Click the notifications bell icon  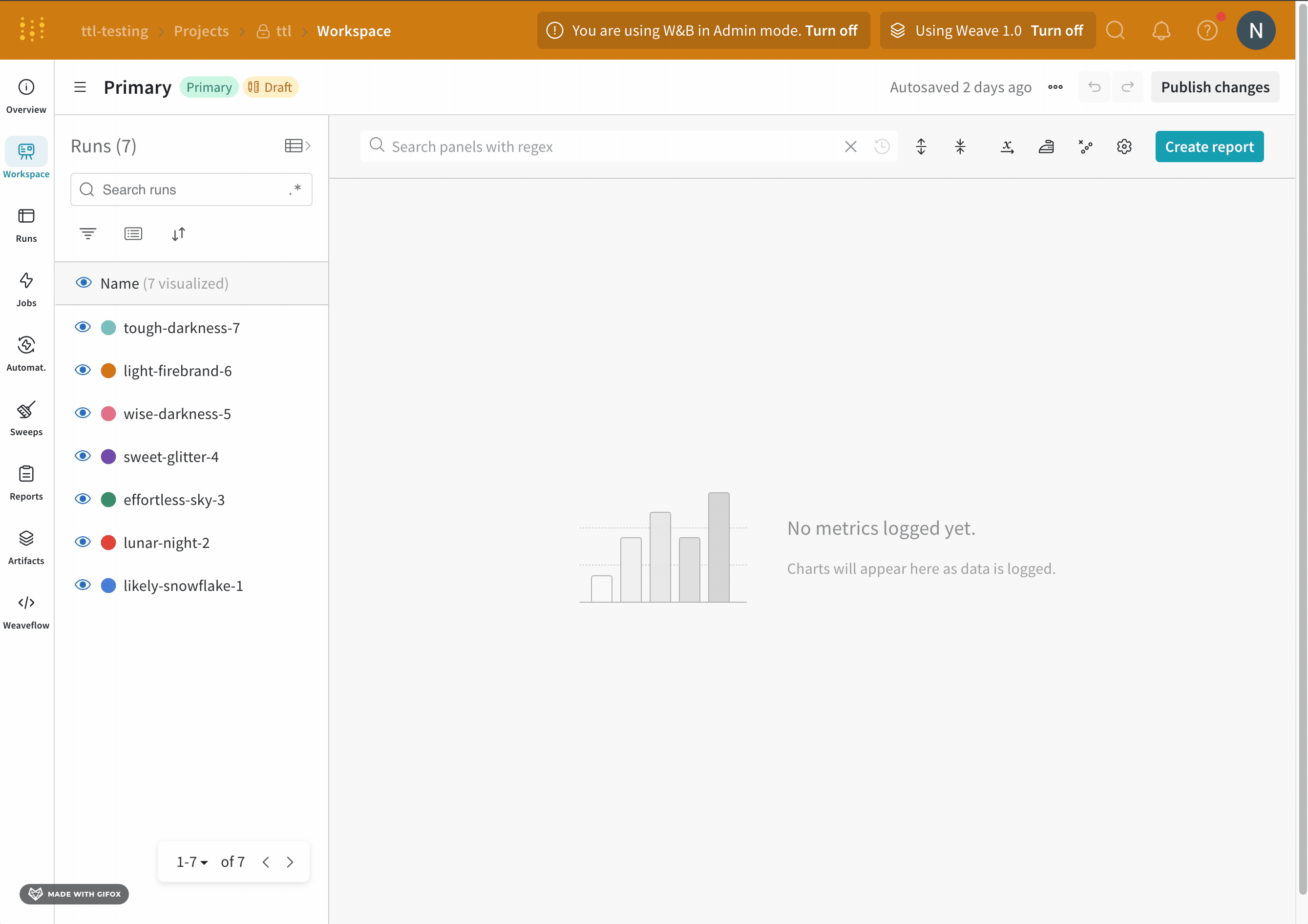point(1160,31)
